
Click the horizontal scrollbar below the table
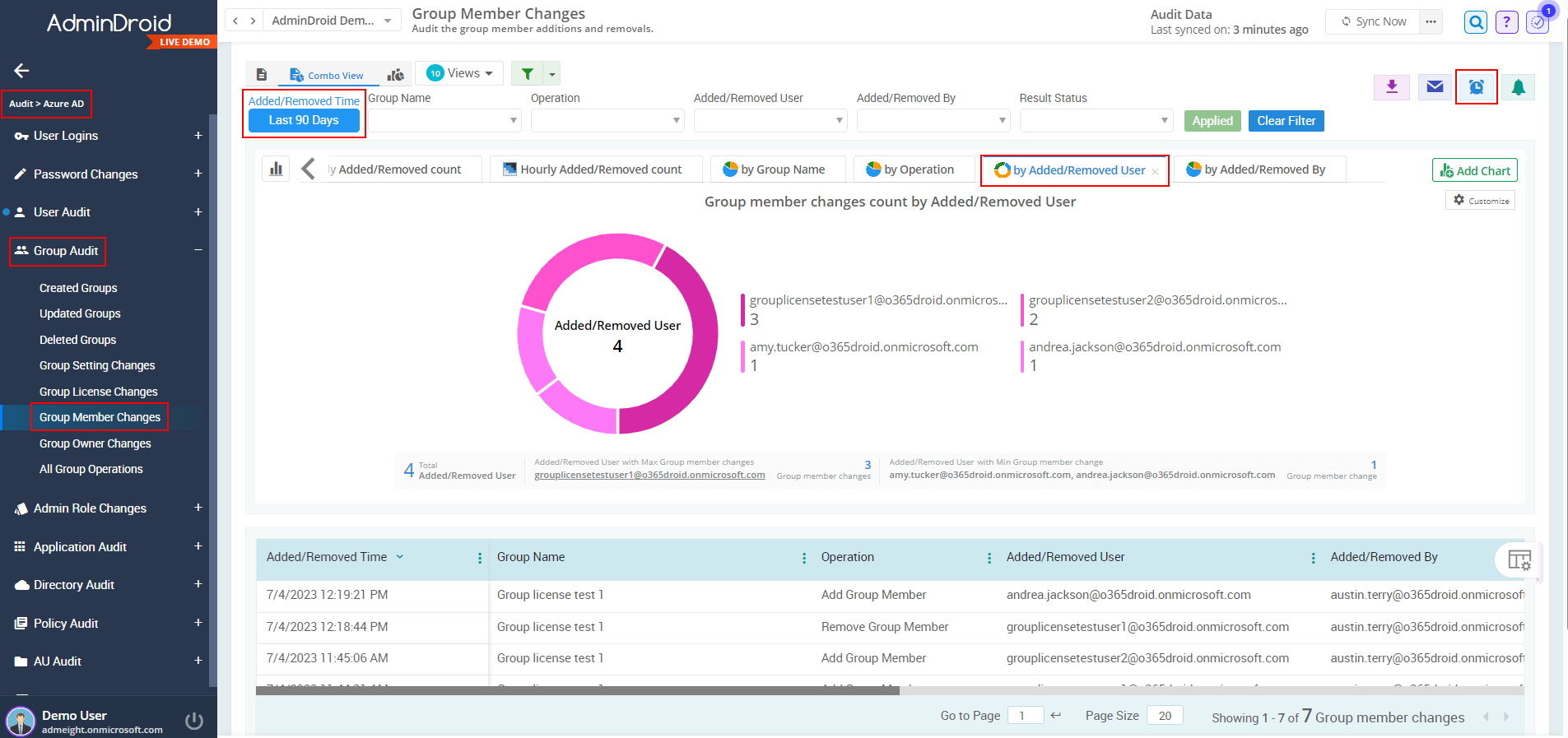[576, 691]
